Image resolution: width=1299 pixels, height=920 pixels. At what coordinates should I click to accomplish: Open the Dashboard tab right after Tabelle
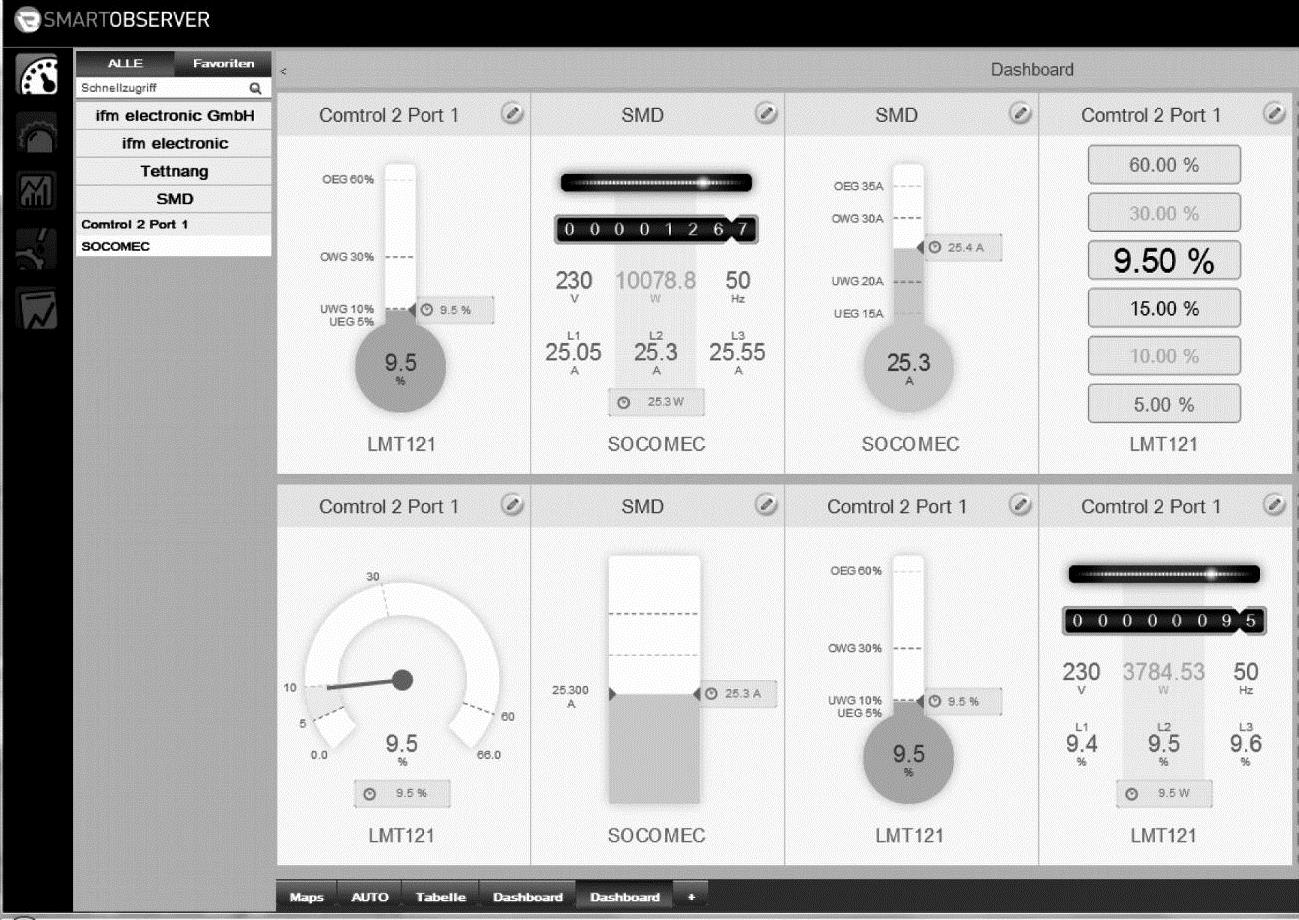tap(527, 897)
